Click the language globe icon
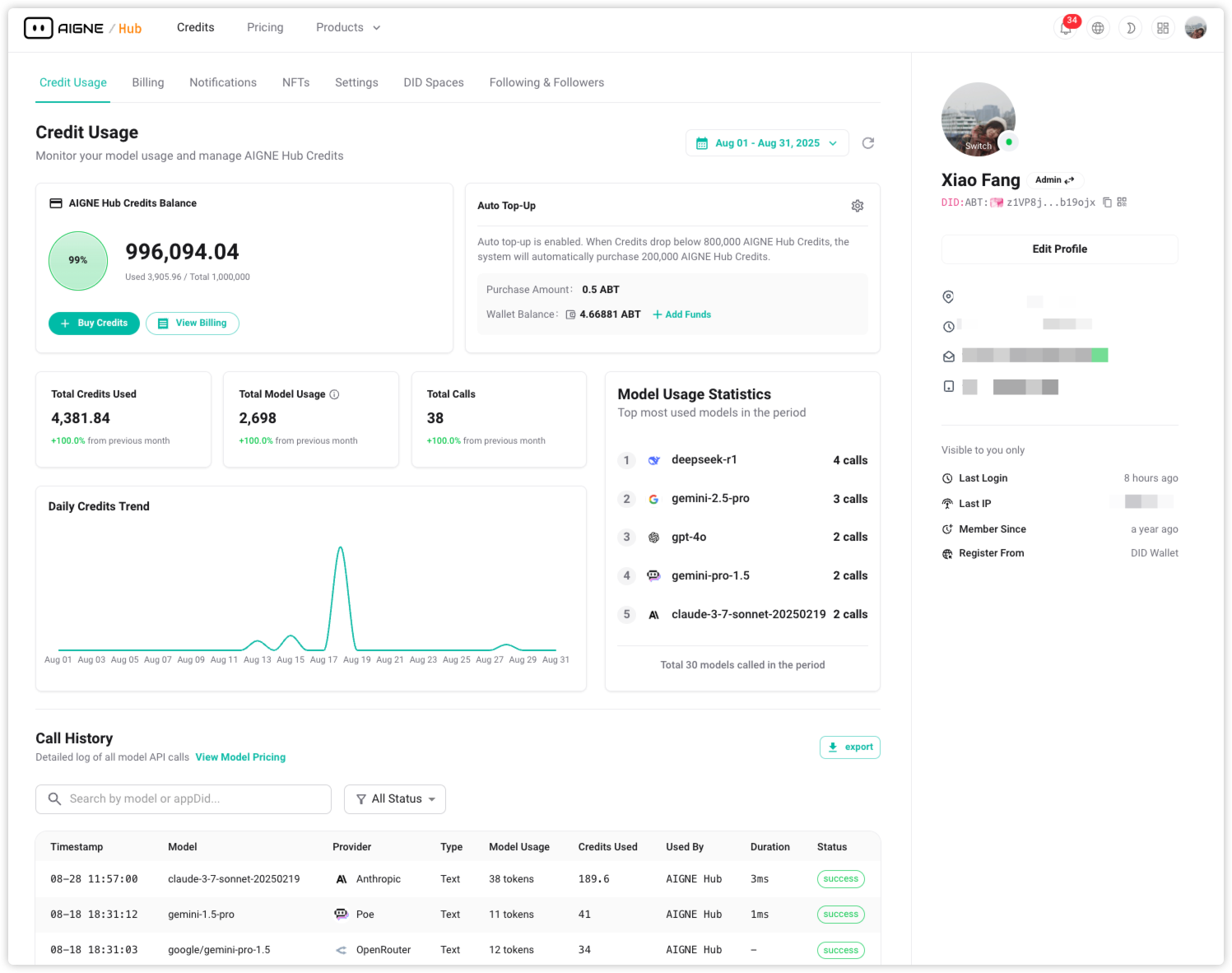1232x973 pixels. 1098,28
